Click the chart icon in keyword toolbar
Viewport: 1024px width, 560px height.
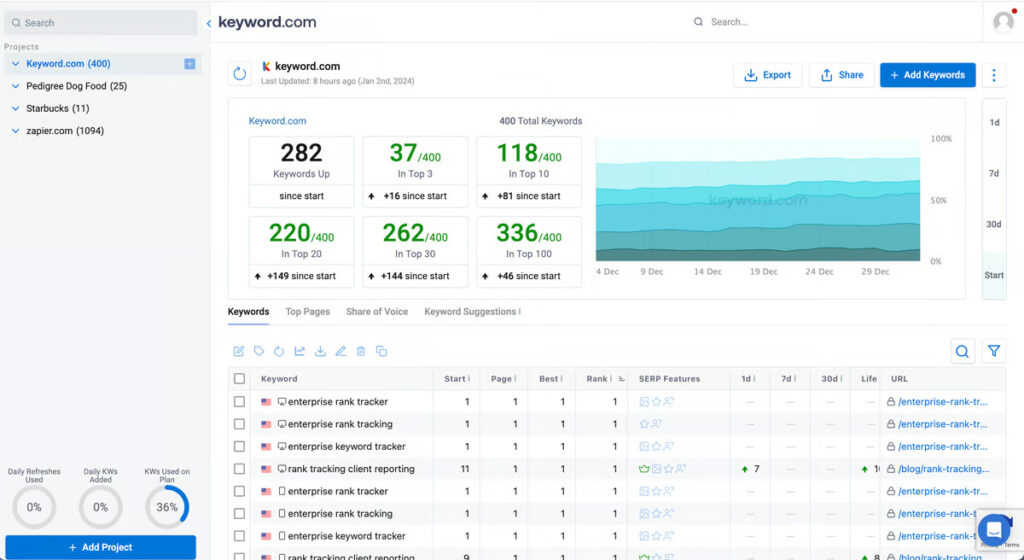point(300,351)
